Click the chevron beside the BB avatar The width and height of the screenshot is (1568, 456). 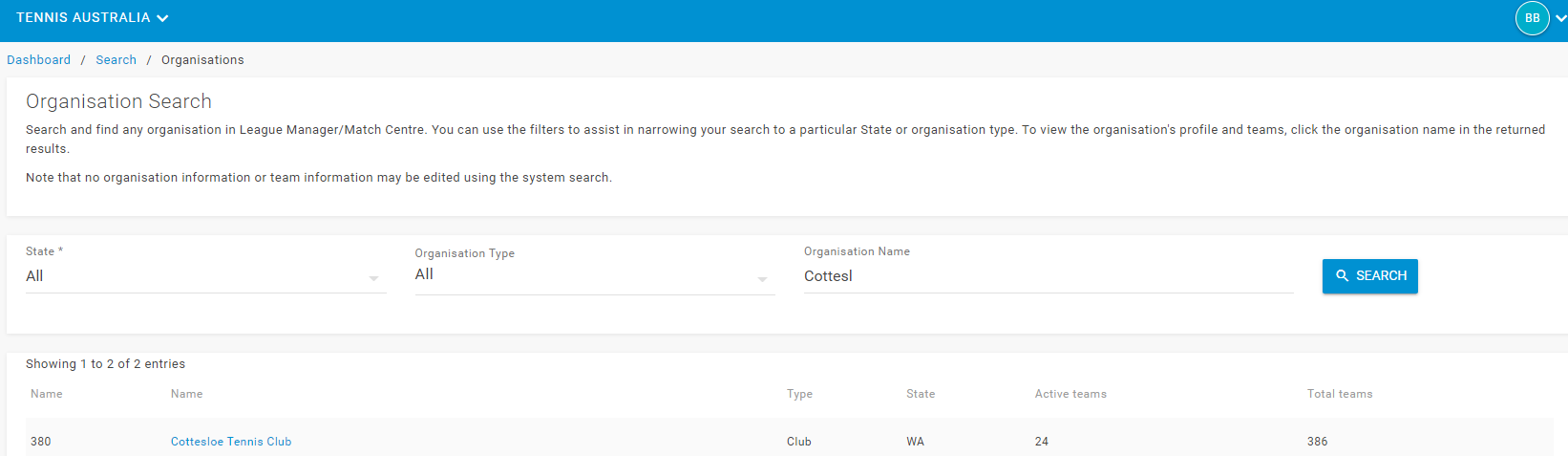coord(1560,18)
